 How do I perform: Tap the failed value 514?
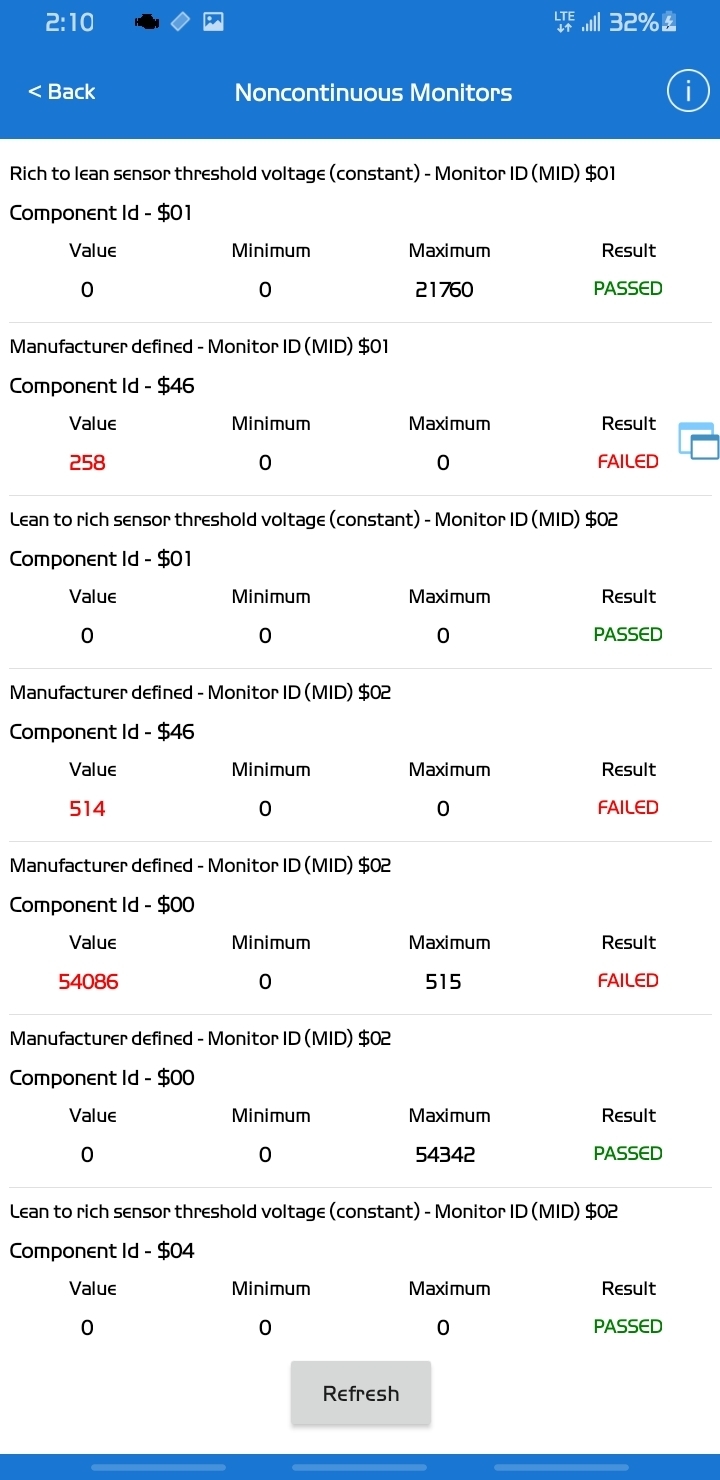87,808
